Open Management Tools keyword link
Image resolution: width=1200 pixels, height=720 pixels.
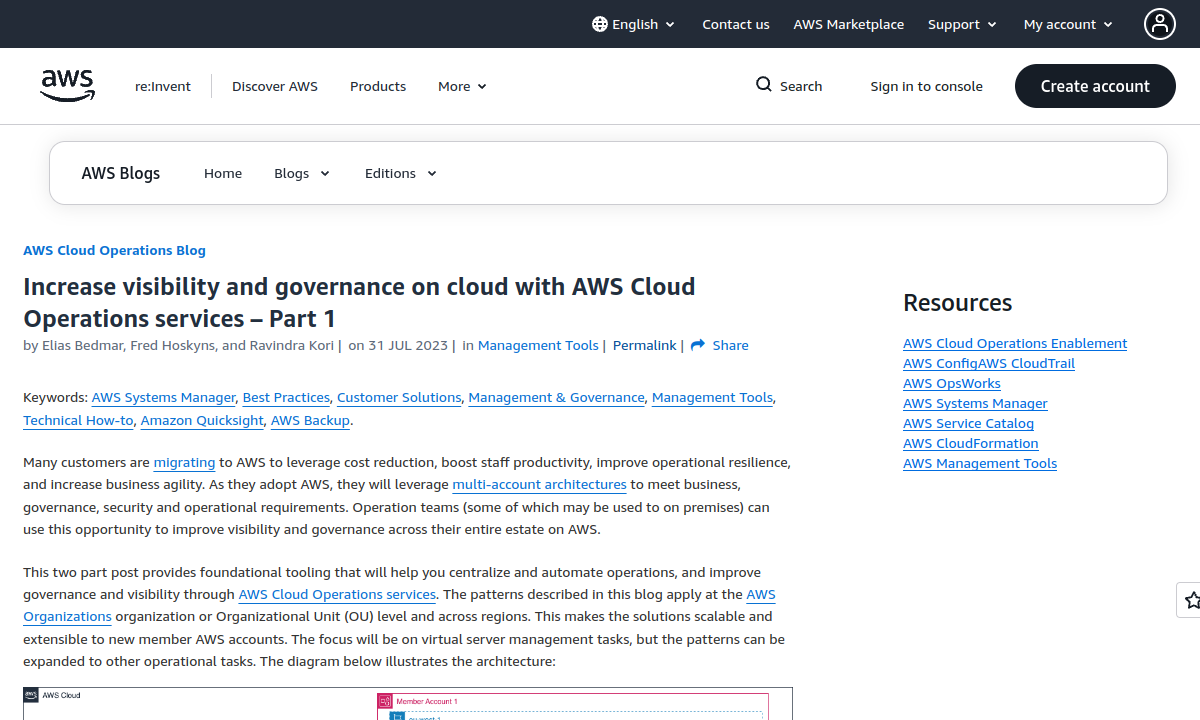(712, 397)
